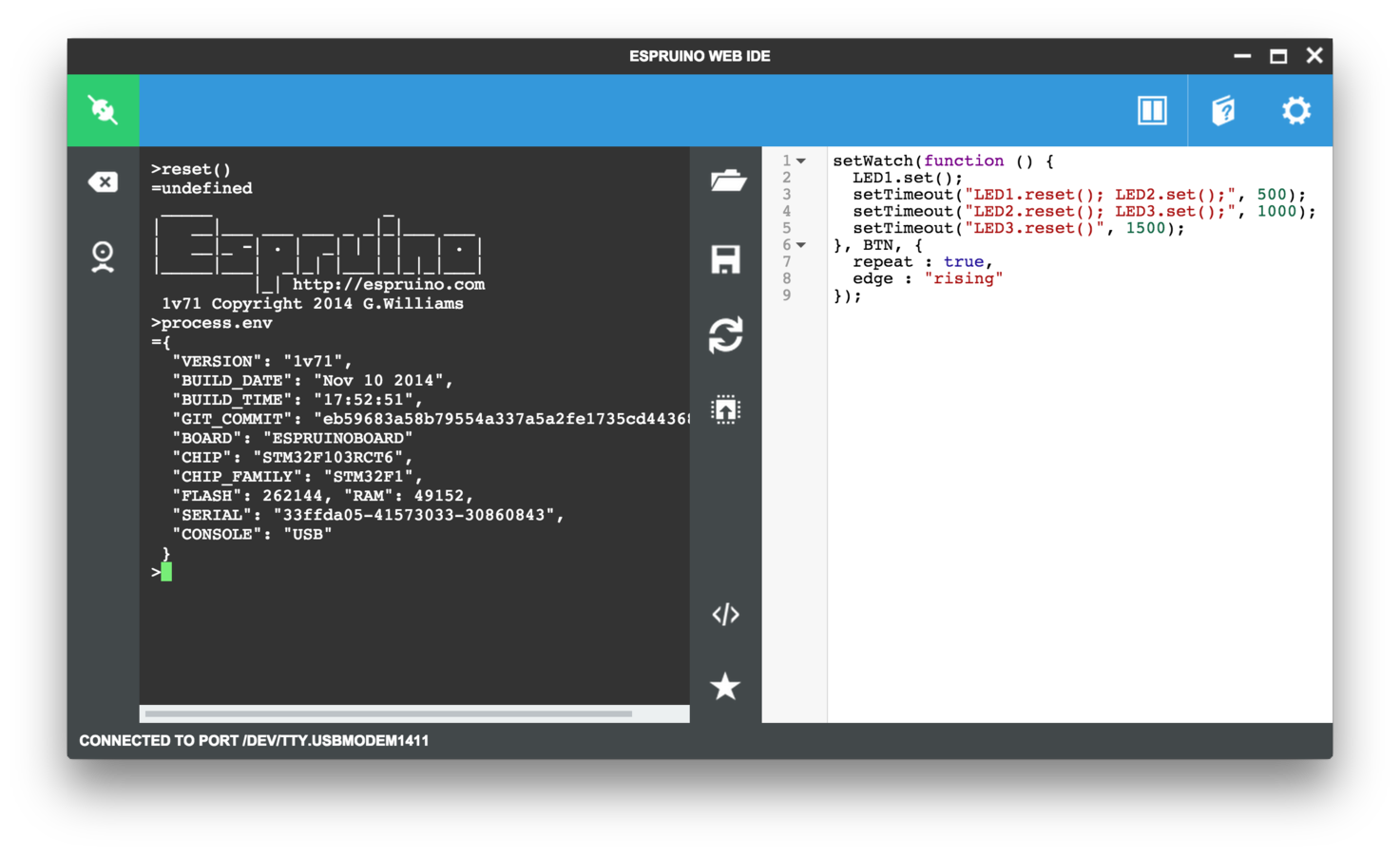The image size is (1400, 855).
Task: Toggle the split layout orientation icon
Action: (1152, 110)
